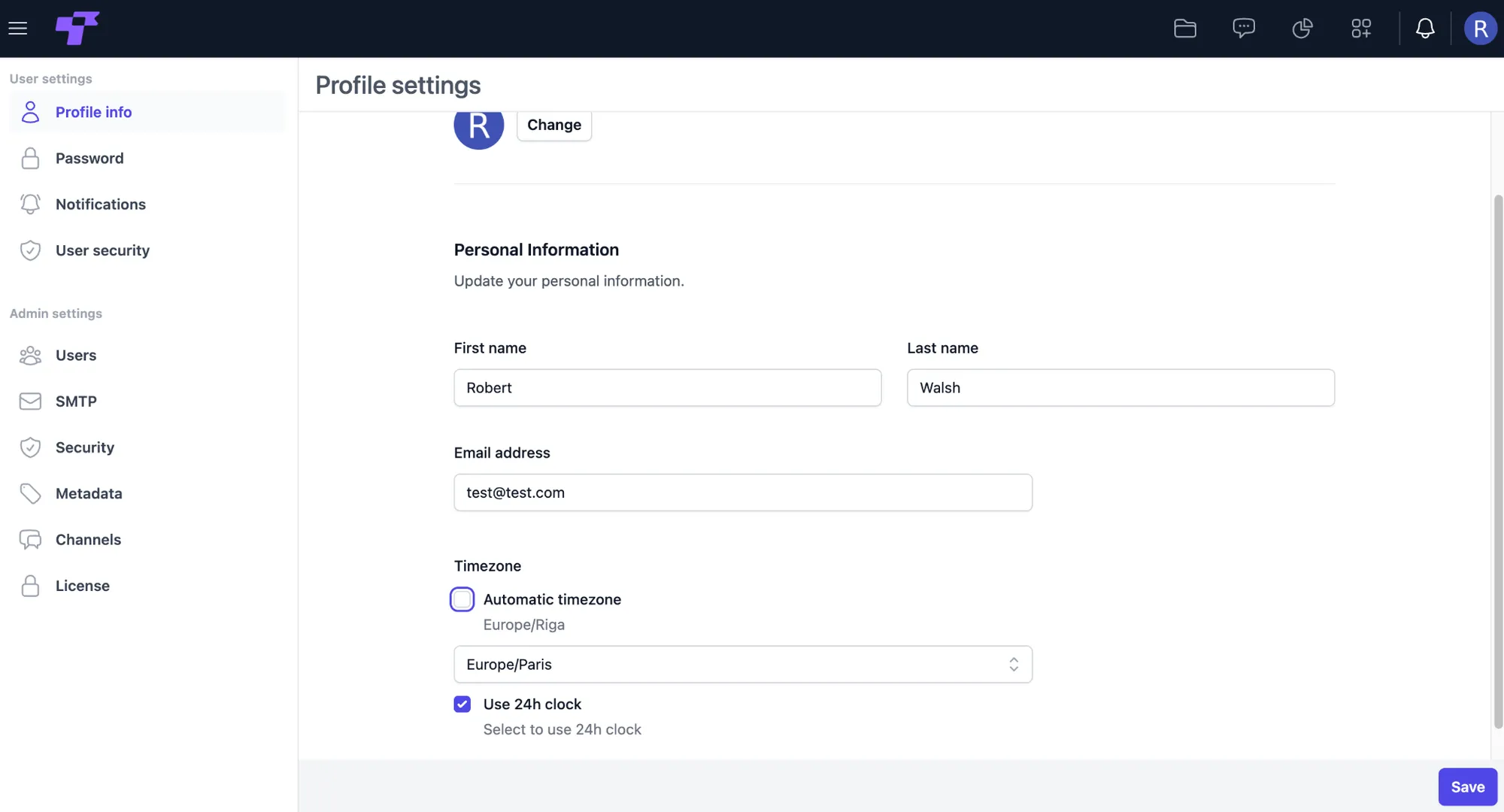Screen dimensions: 1504x812
Task: Click the User security shield icon
Action: (30, 250)
